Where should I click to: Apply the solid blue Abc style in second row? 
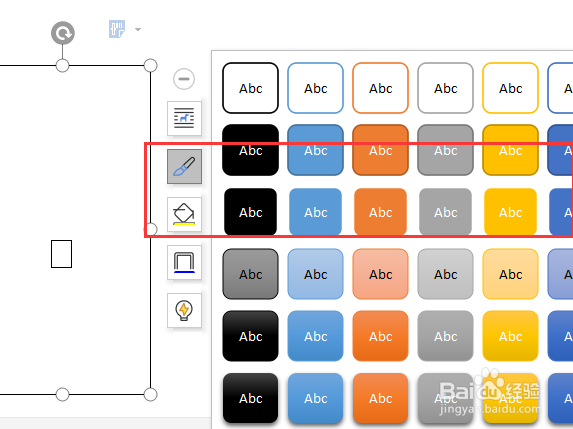coord(315,150)
